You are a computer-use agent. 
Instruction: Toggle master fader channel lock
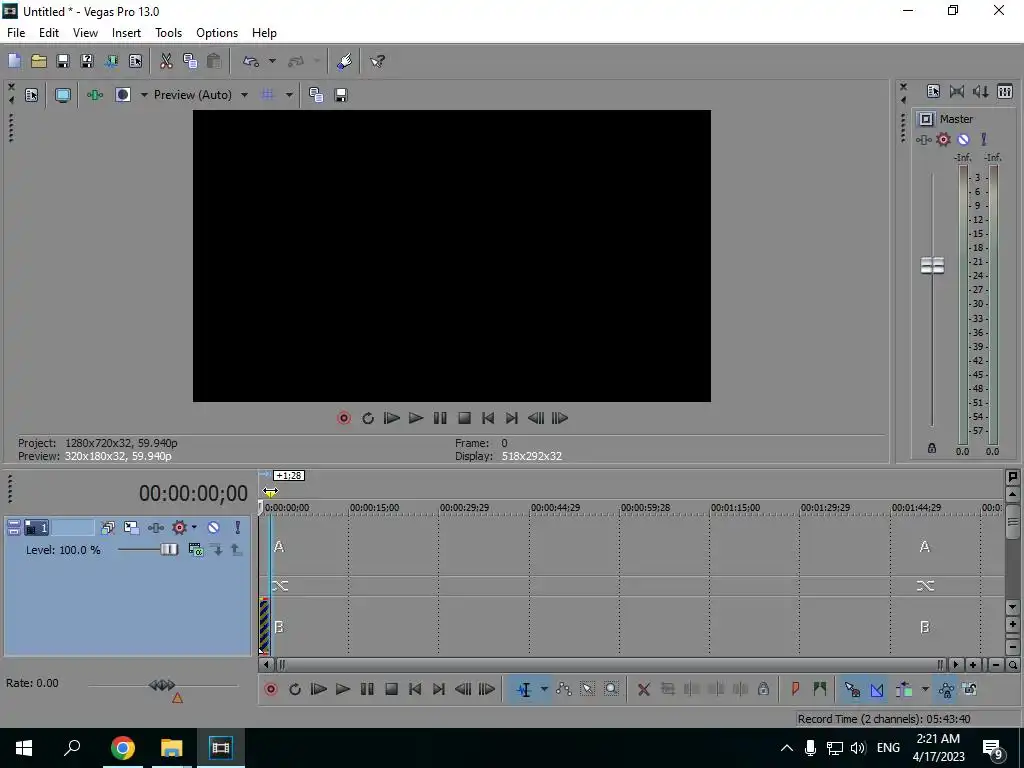[x=932, y=449]
